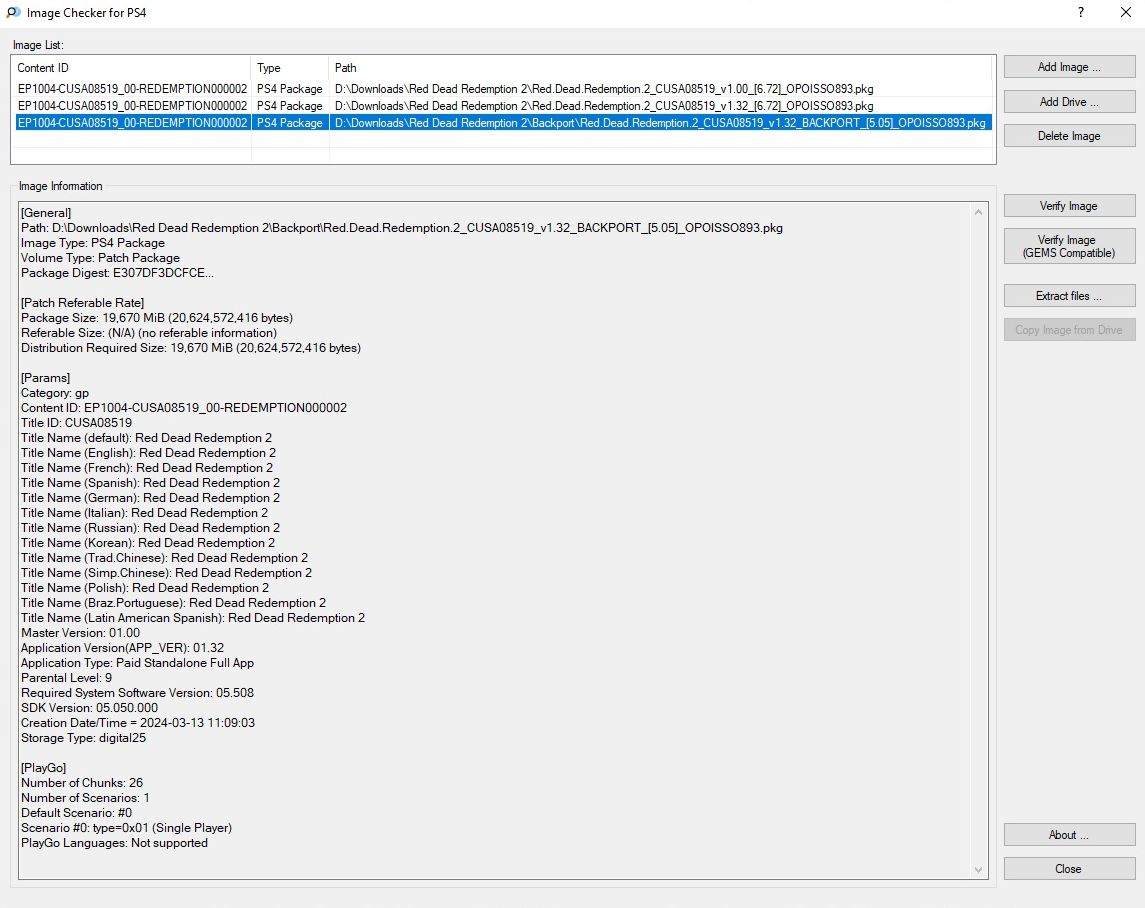The height and width of the screenshot is (908, 1145).
Task: Start Verify Image (GEMS Compatible)
Action: click(1069, 246)
